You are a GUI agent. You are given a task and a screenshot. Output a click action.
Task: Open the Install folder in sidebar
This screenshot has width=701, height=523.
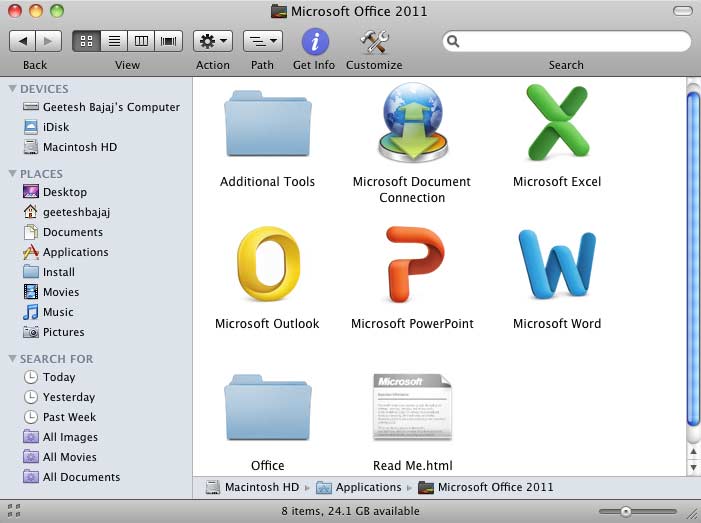click(x=49, y=272)
